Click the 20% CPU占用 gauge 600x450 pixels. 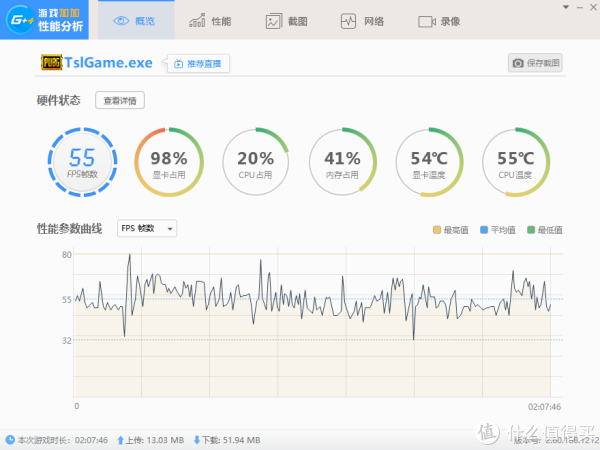[255, 162]
